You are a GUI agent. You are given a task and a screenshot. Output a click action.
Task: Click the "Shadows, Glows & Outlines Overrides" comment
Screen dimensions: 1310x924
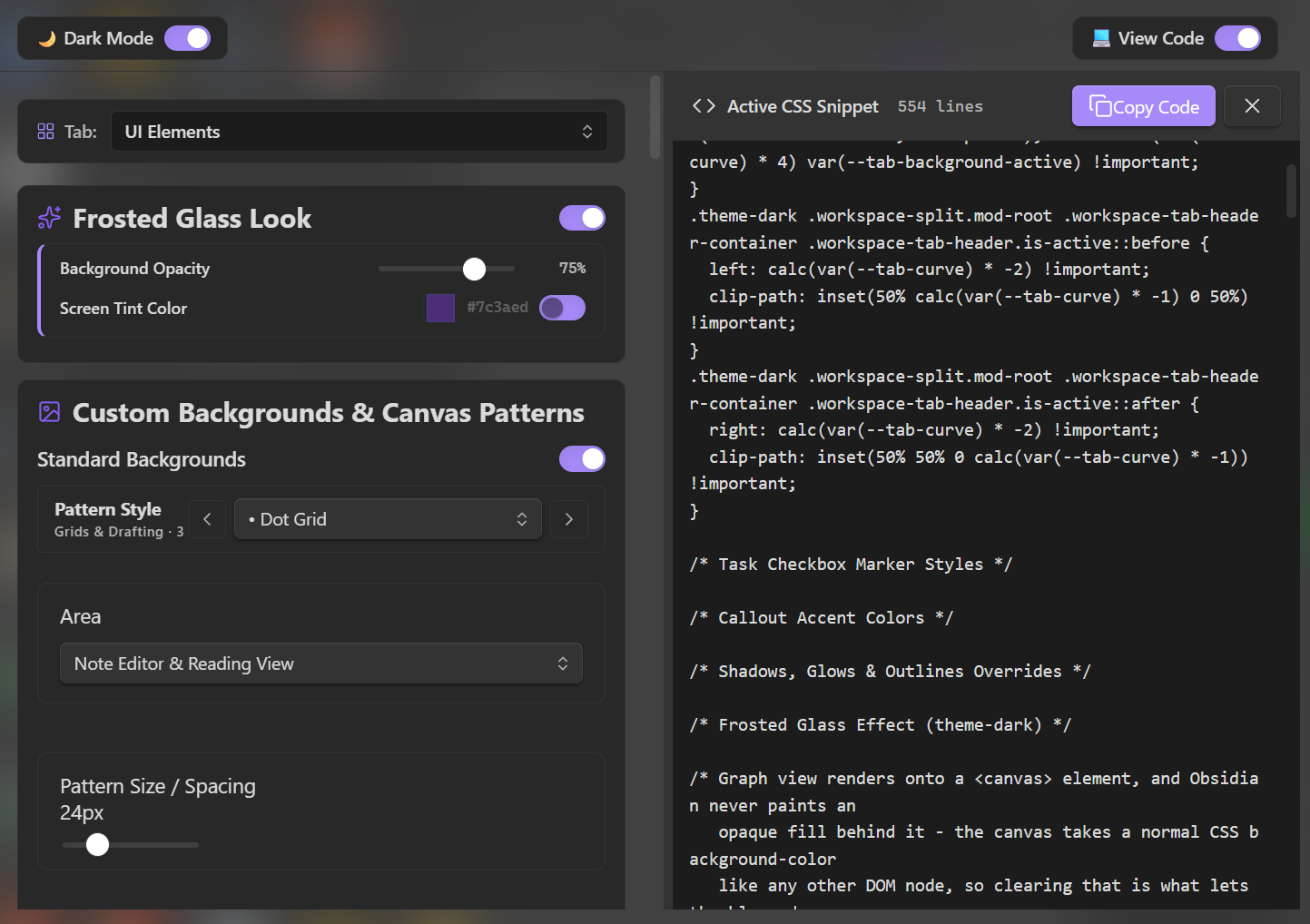click(891, 672)
